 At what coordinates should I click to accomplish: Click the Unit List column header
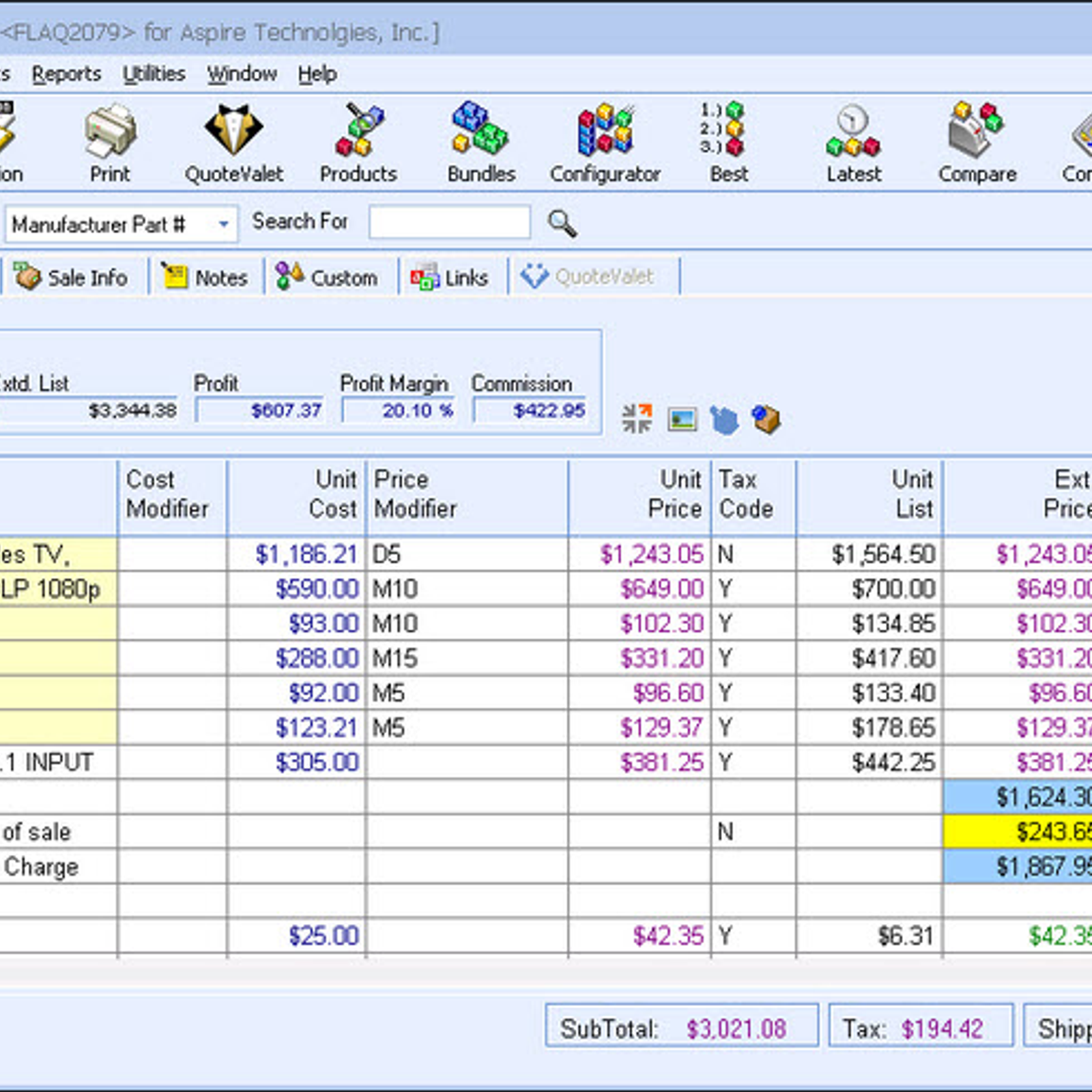[x=870, y=498]
